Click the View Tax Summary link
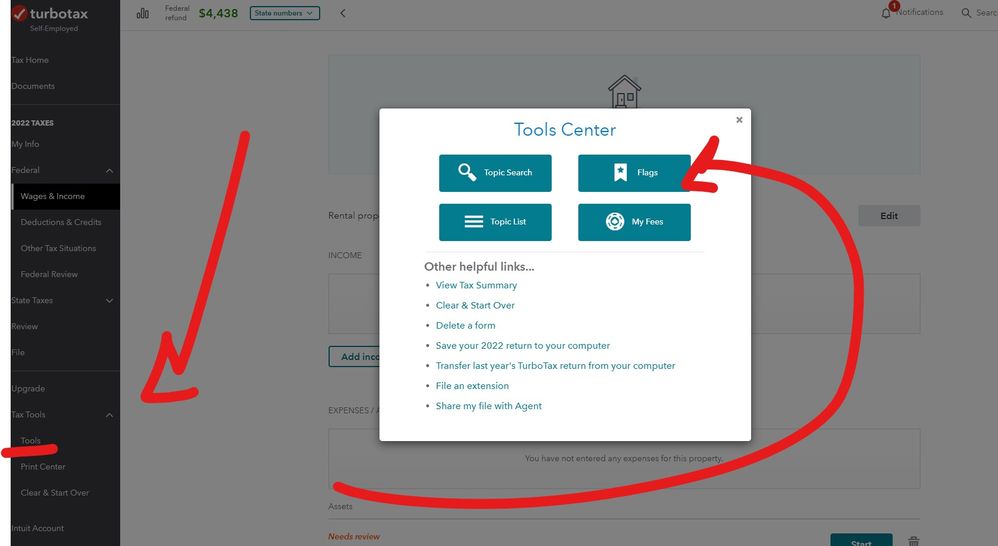Image resolution: width=998 pixels, height=546 pixels. coord(476,285)
